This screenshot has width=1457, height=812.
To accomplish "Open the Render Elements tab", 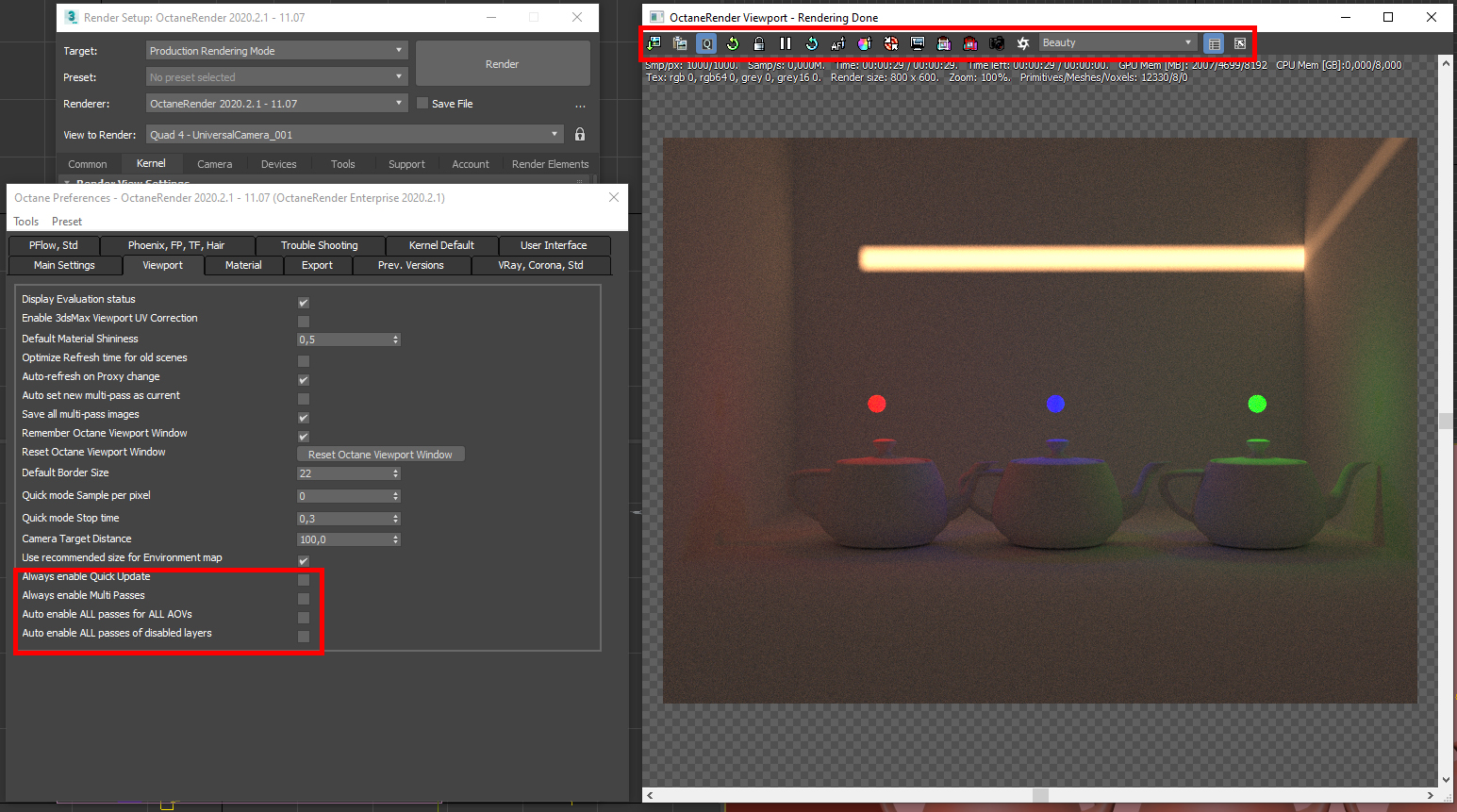I will coord(550,164).
